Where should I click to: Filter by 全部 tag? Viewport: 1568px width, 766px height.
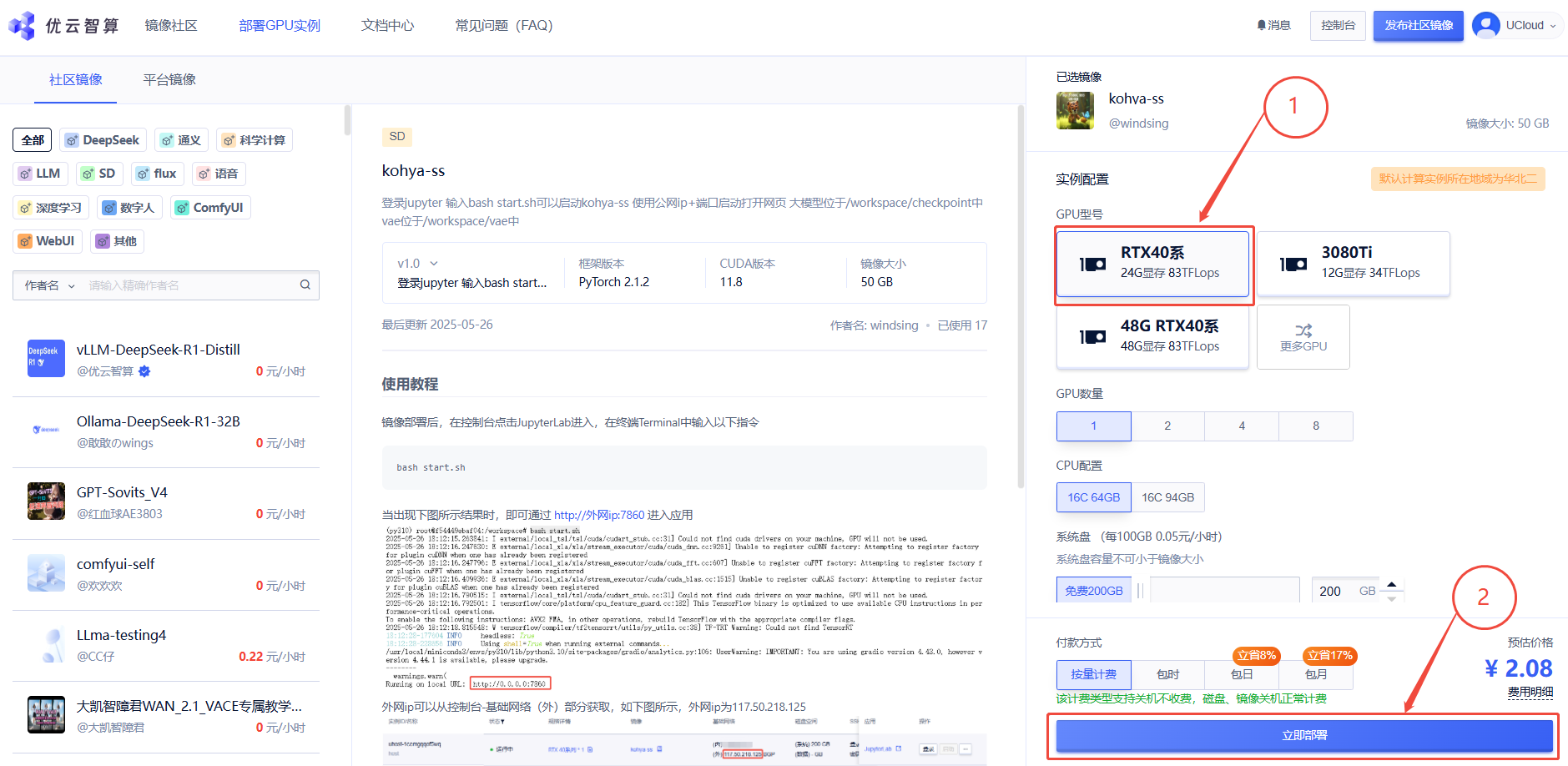pos(33,140)
